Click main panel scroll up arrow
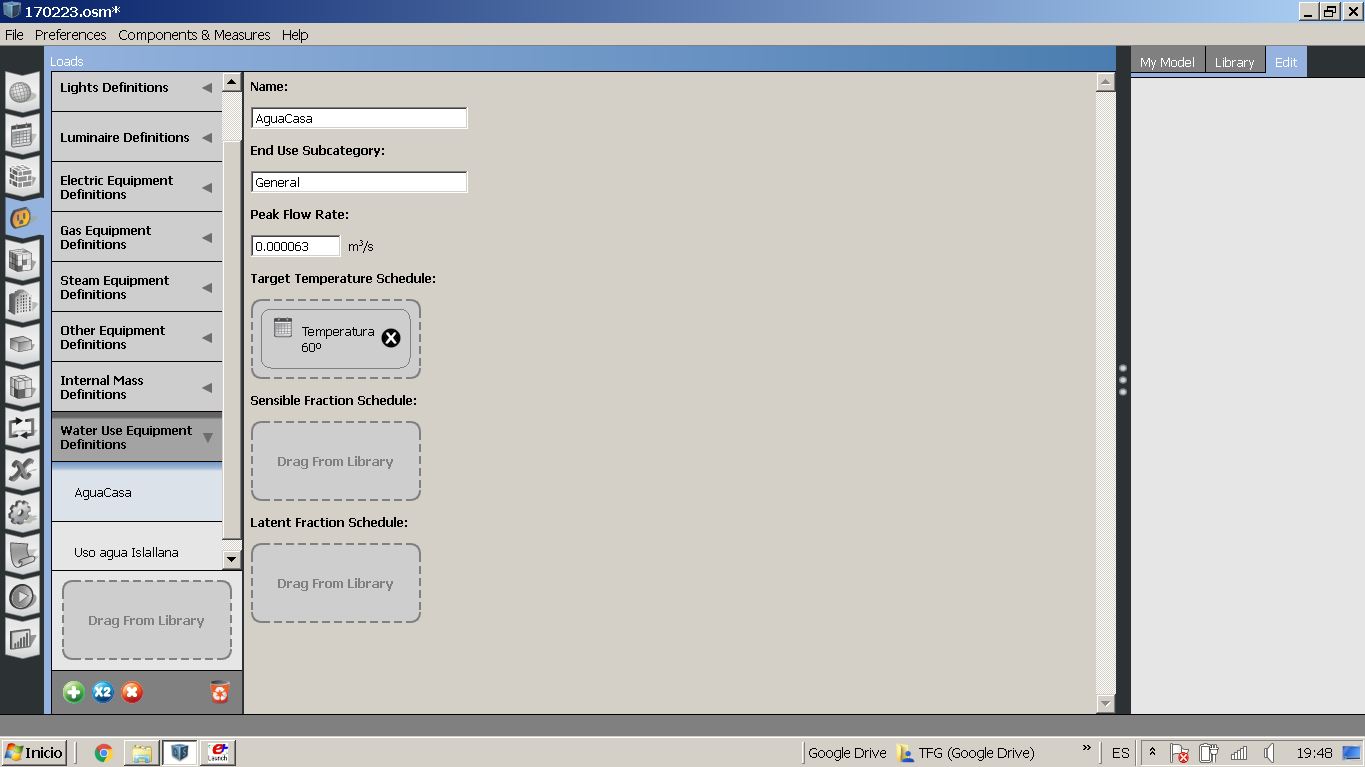This screenshot has width=1365, height=767. 1105,82
